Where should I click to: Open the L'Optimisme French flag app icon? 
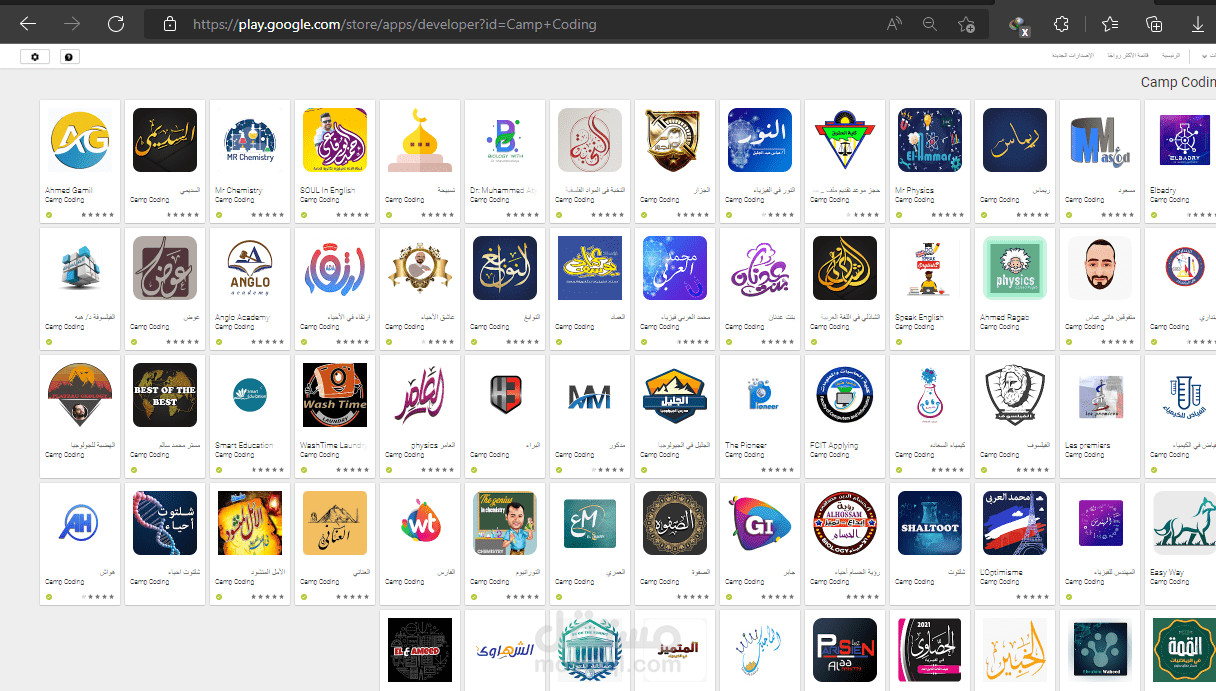click(1015, 523)
